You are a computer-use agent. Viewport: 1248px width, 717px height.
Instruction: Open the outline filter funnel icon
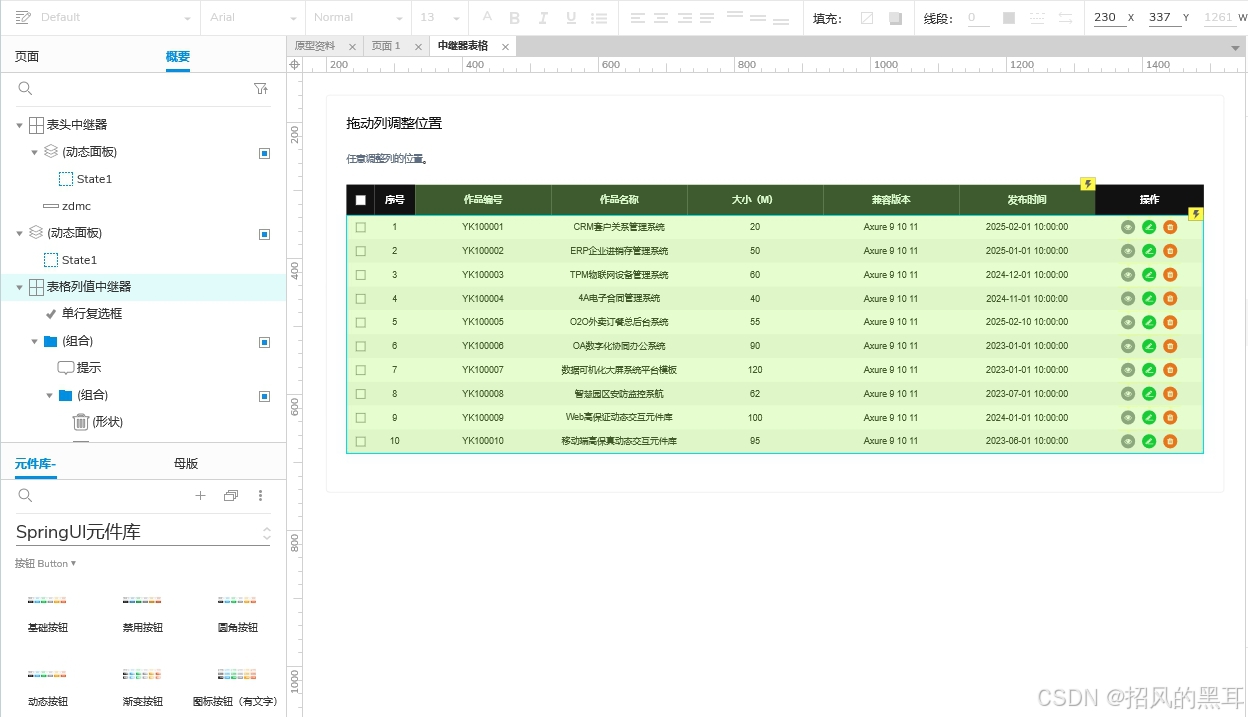[x=261, y=89]
